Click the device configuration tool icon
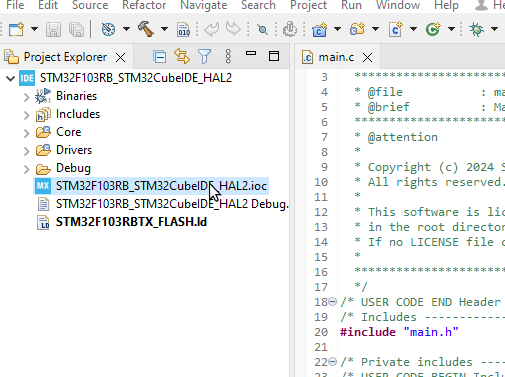Image resolution: width=505 pixels, height=377 pixels. pos(290,29)
